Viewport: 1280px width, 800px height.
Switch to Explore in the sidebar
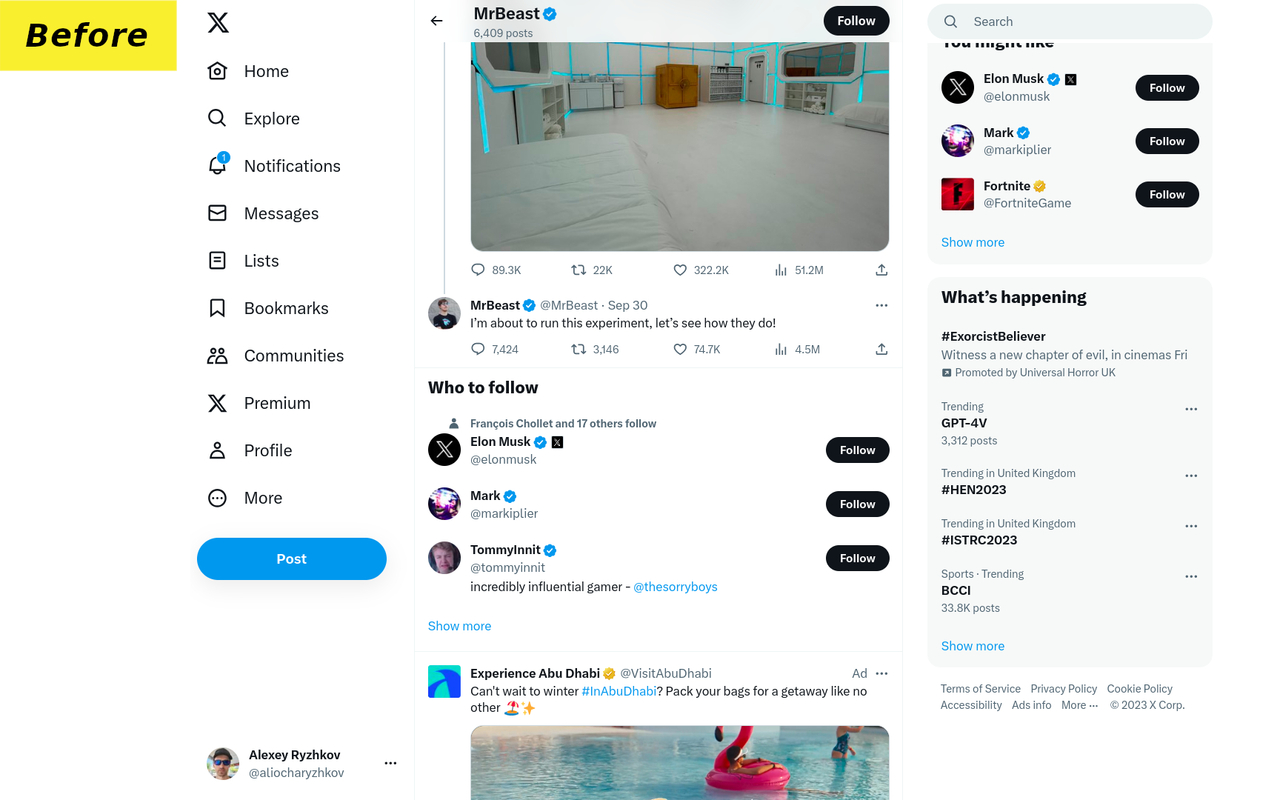click(218, 118)
